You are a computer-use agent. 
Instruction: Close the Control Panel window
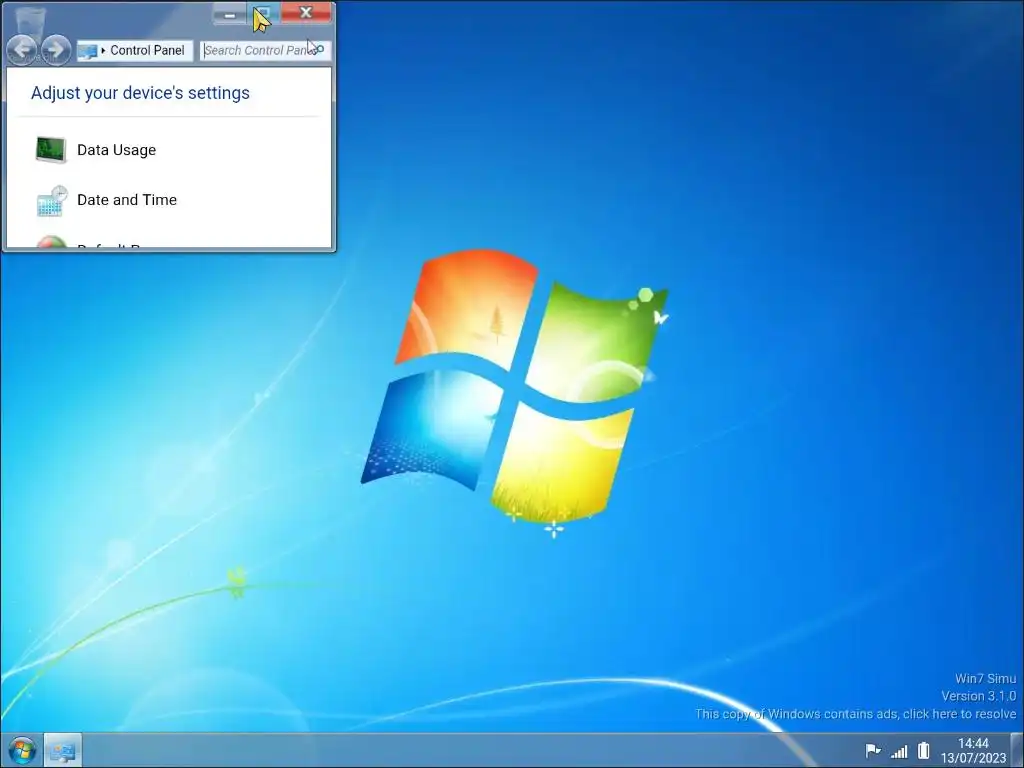pos(306,13)
